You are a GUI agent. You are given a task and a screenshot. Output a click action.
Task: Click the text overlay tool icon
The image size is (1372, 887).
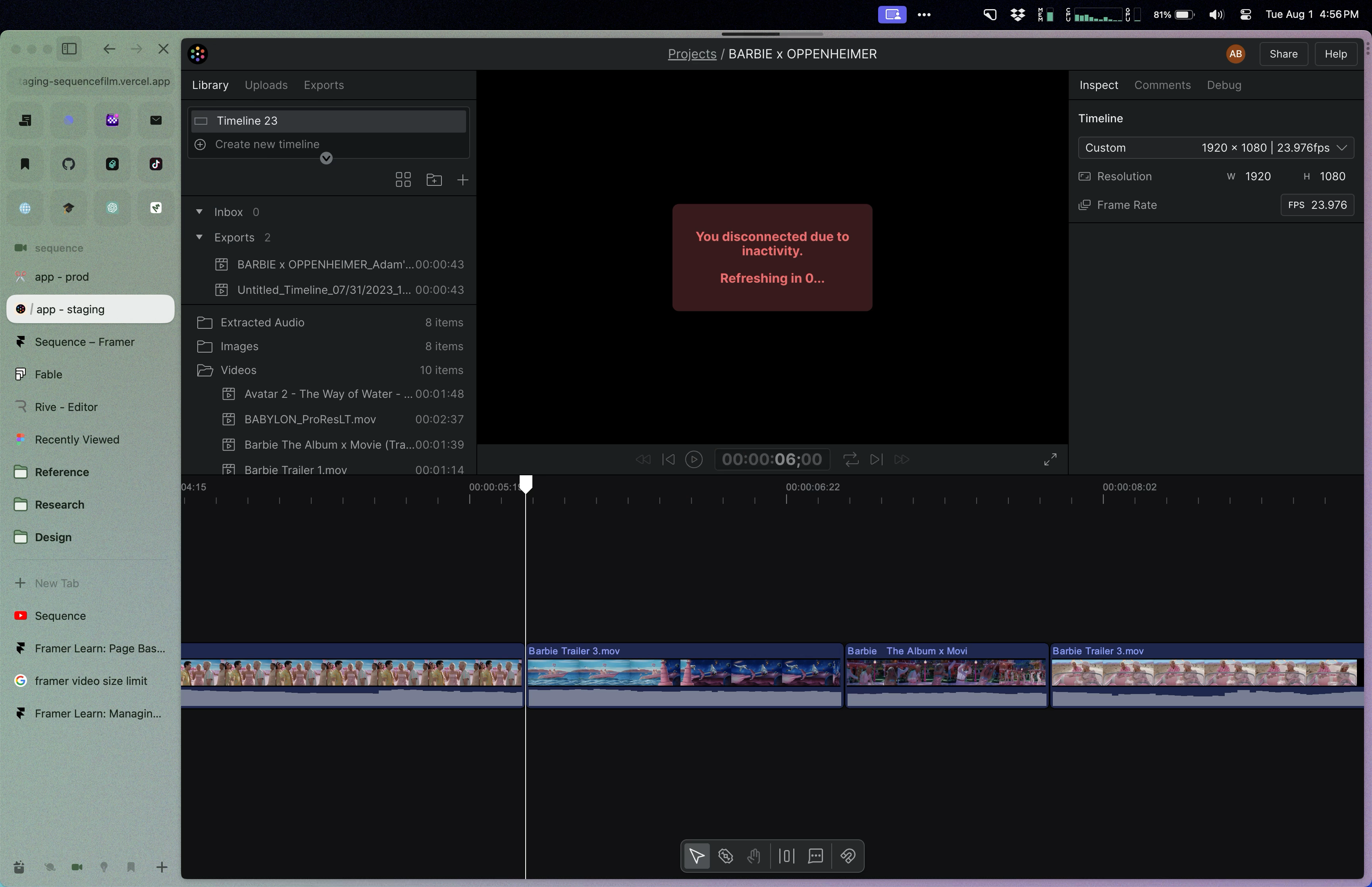[x=816, y=856]
